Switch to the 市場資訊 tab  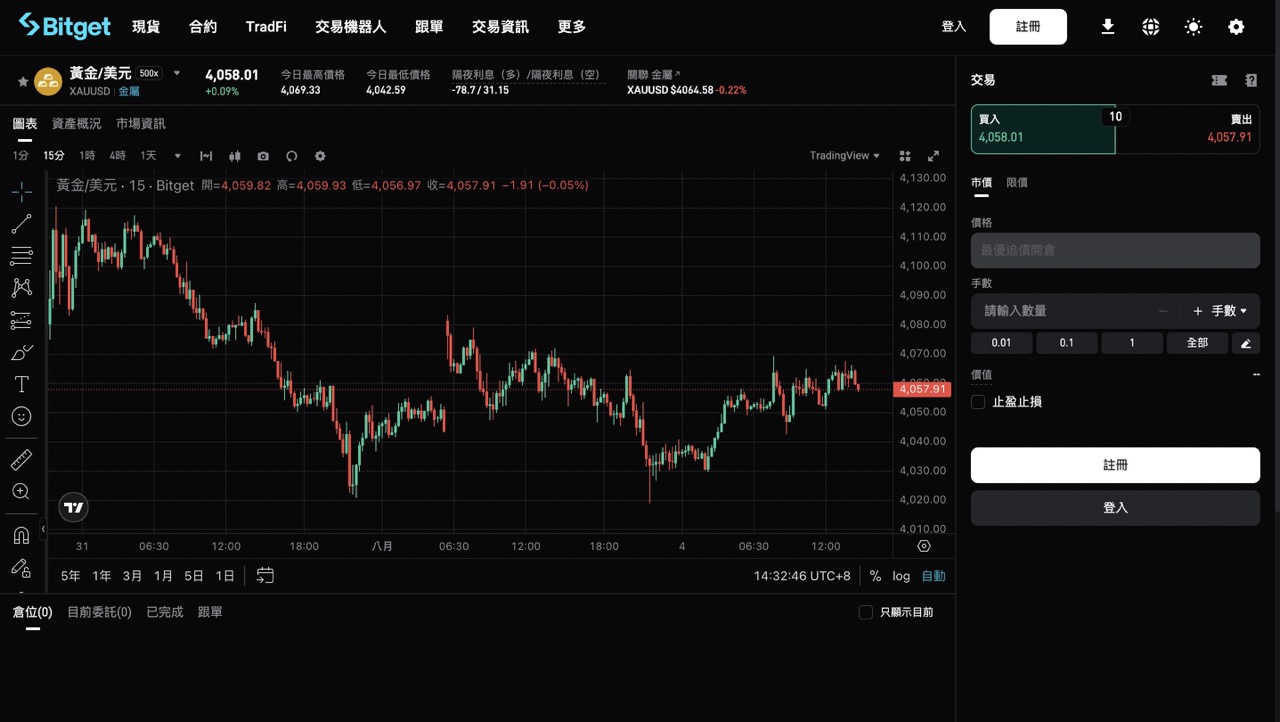pos(141,124)
